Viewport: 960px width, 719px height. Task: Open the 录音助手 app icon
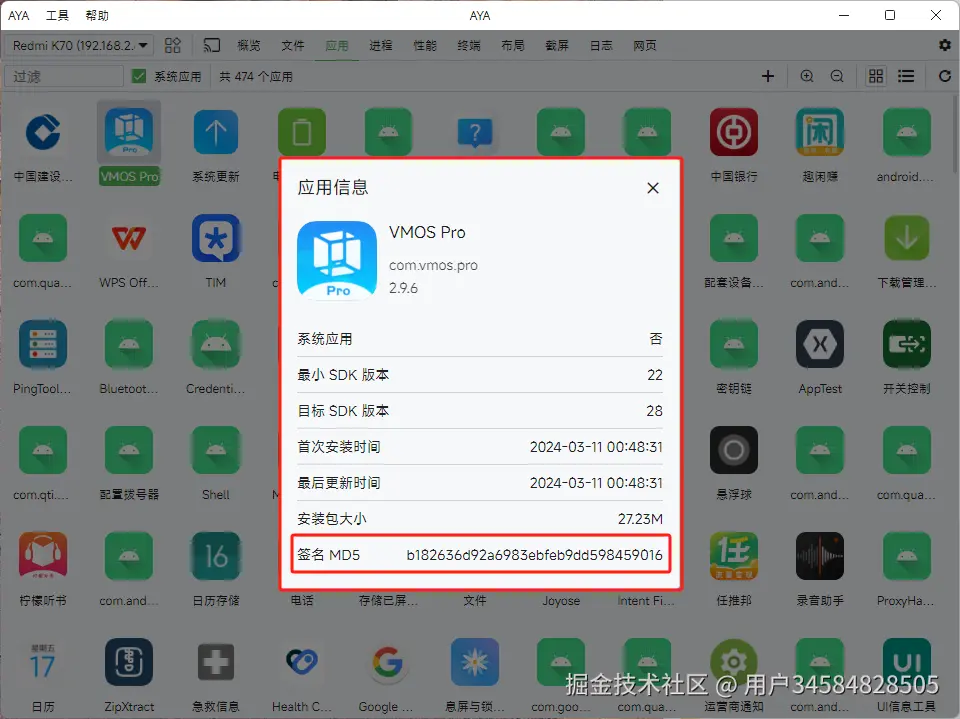(820, 556)
